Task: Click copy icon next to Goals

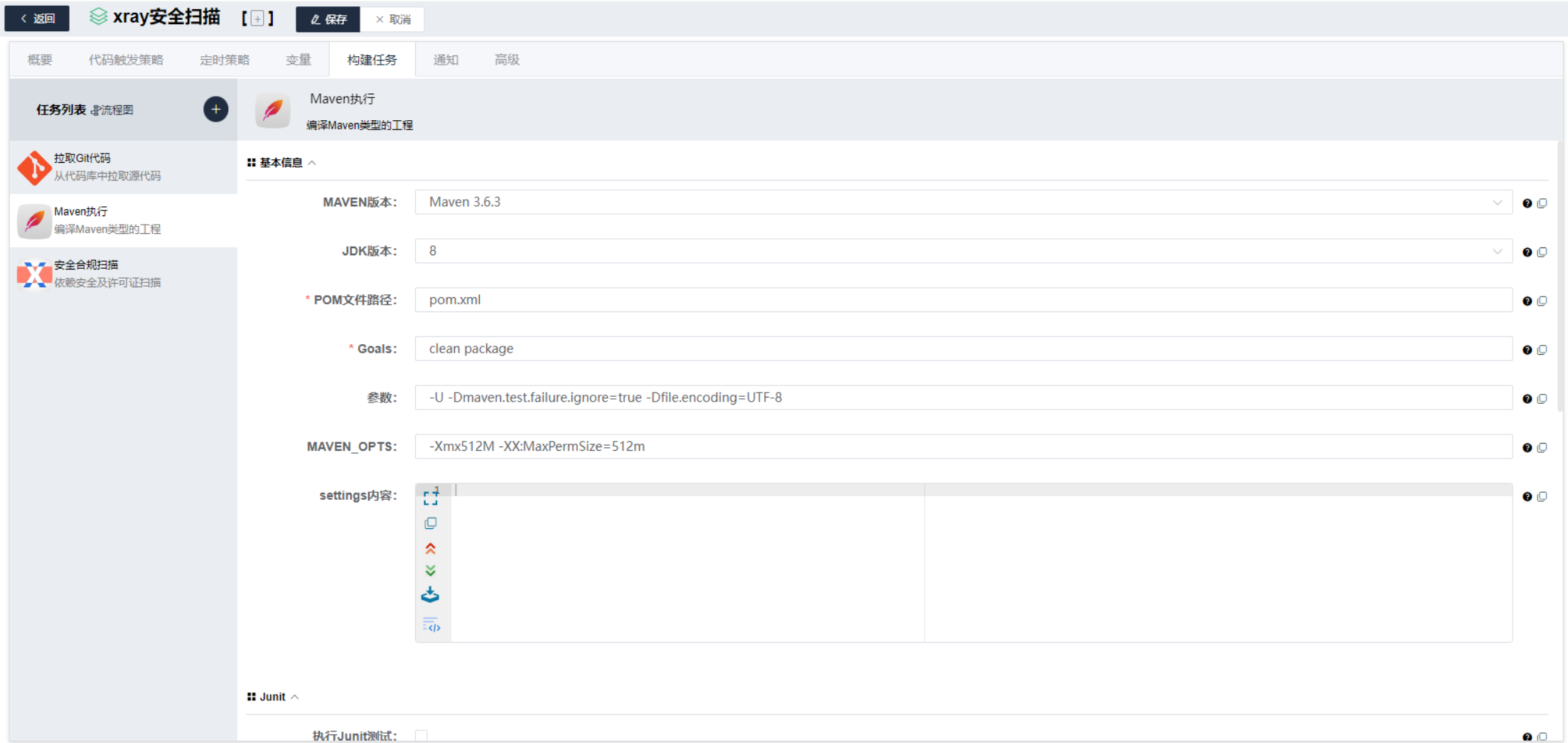Action: coord(1542,350)
